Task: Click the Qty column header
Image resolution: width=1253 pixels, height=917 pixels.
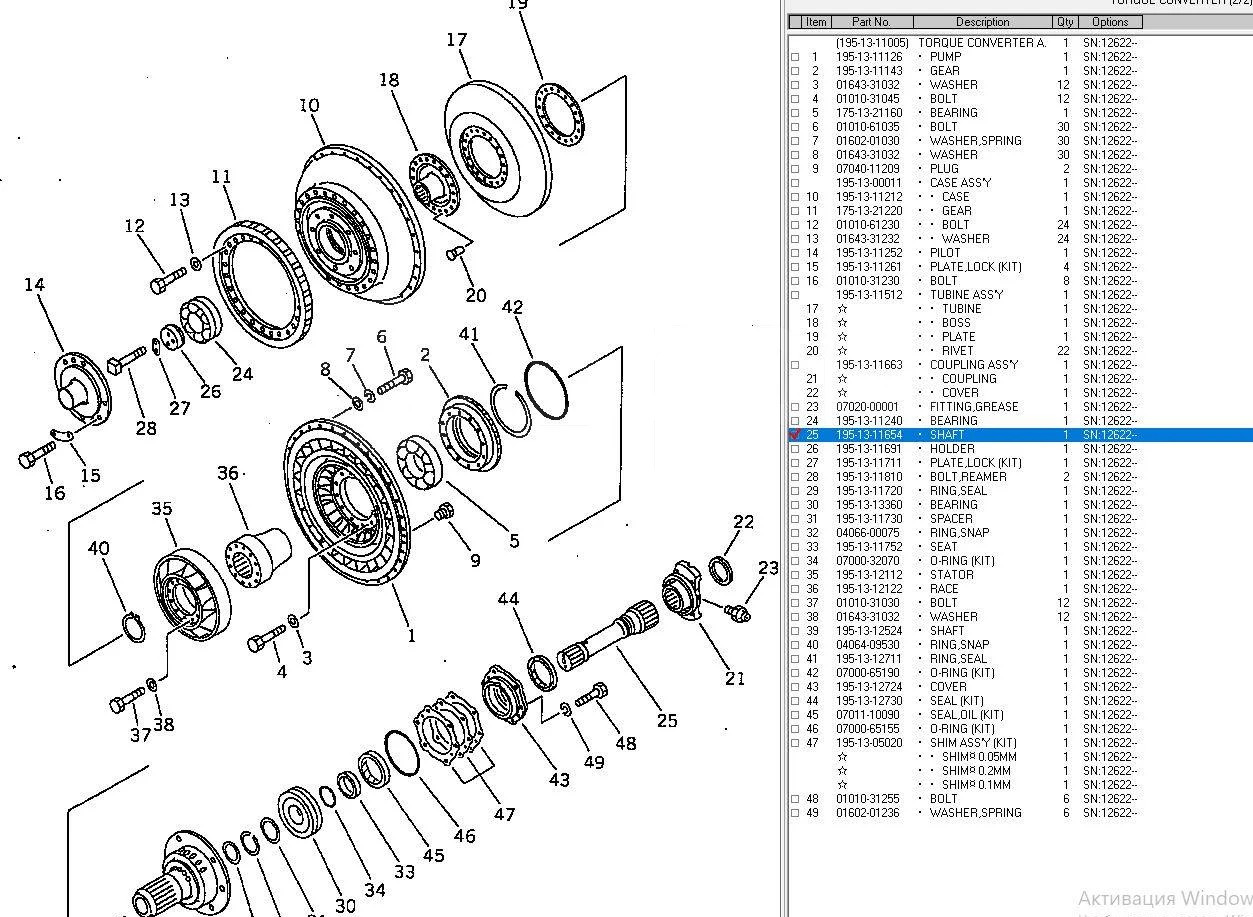Action: tap(1065, 22)
